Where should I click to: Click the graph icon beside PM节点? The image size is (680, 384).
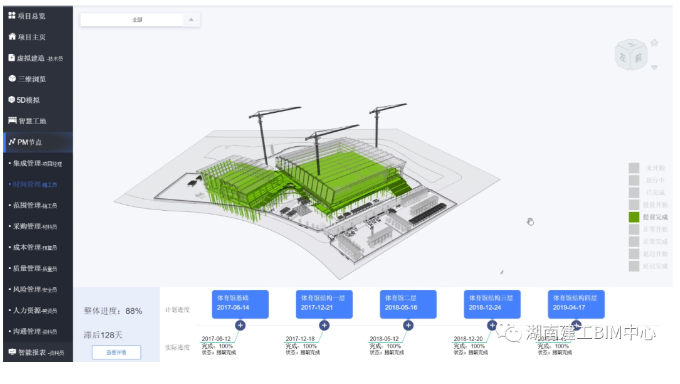coord(12,141)
